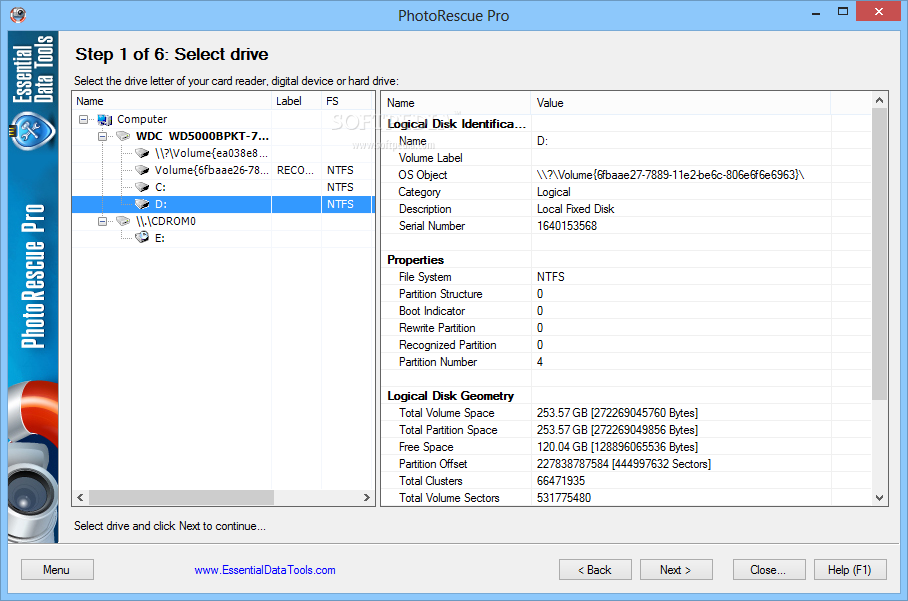908x601 pixels.
Task: Click up arrow of properties scrollbar
Action: click(879, 100)
